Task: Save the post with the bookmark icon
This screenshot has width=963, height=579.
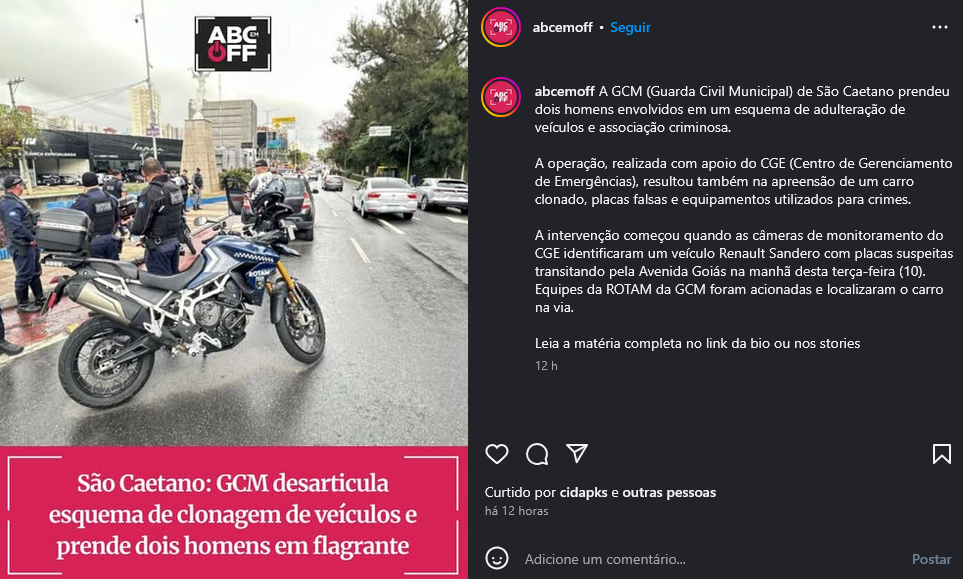Action: click(x=942, y=454)
